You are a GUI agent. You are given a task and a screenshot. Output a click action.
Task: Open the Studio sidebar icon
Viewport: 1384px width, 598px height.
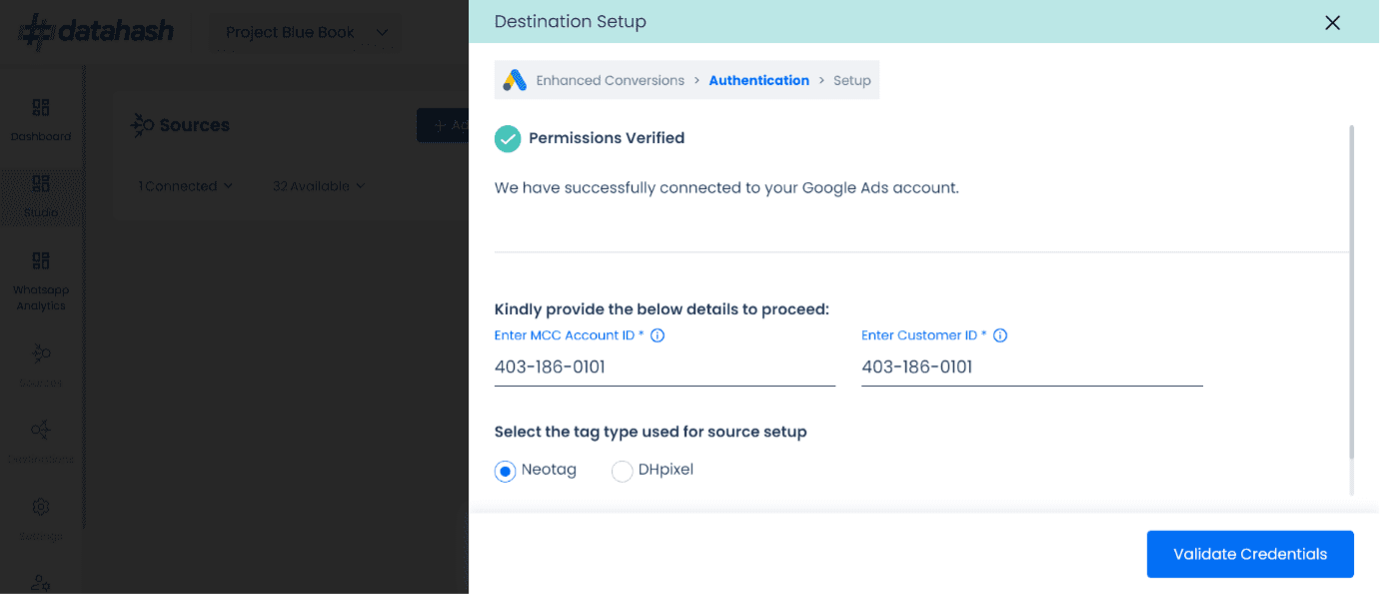pos(41,184)
